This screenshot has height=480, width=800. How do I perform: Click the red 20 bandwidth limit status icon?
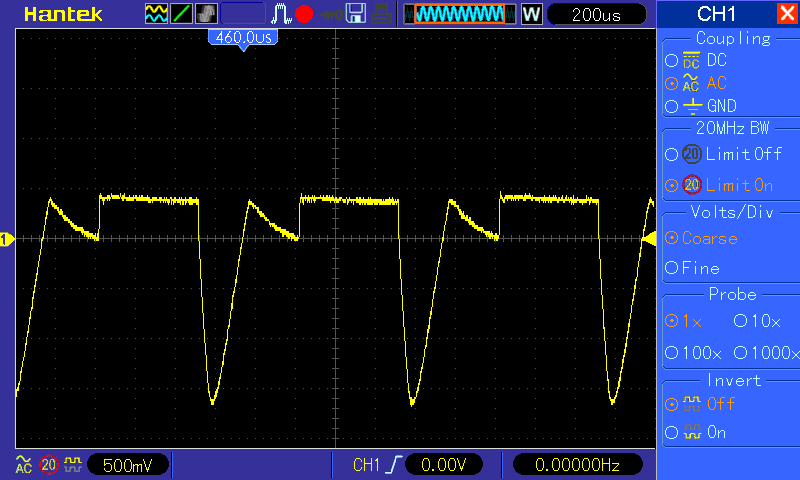[49, 465]
